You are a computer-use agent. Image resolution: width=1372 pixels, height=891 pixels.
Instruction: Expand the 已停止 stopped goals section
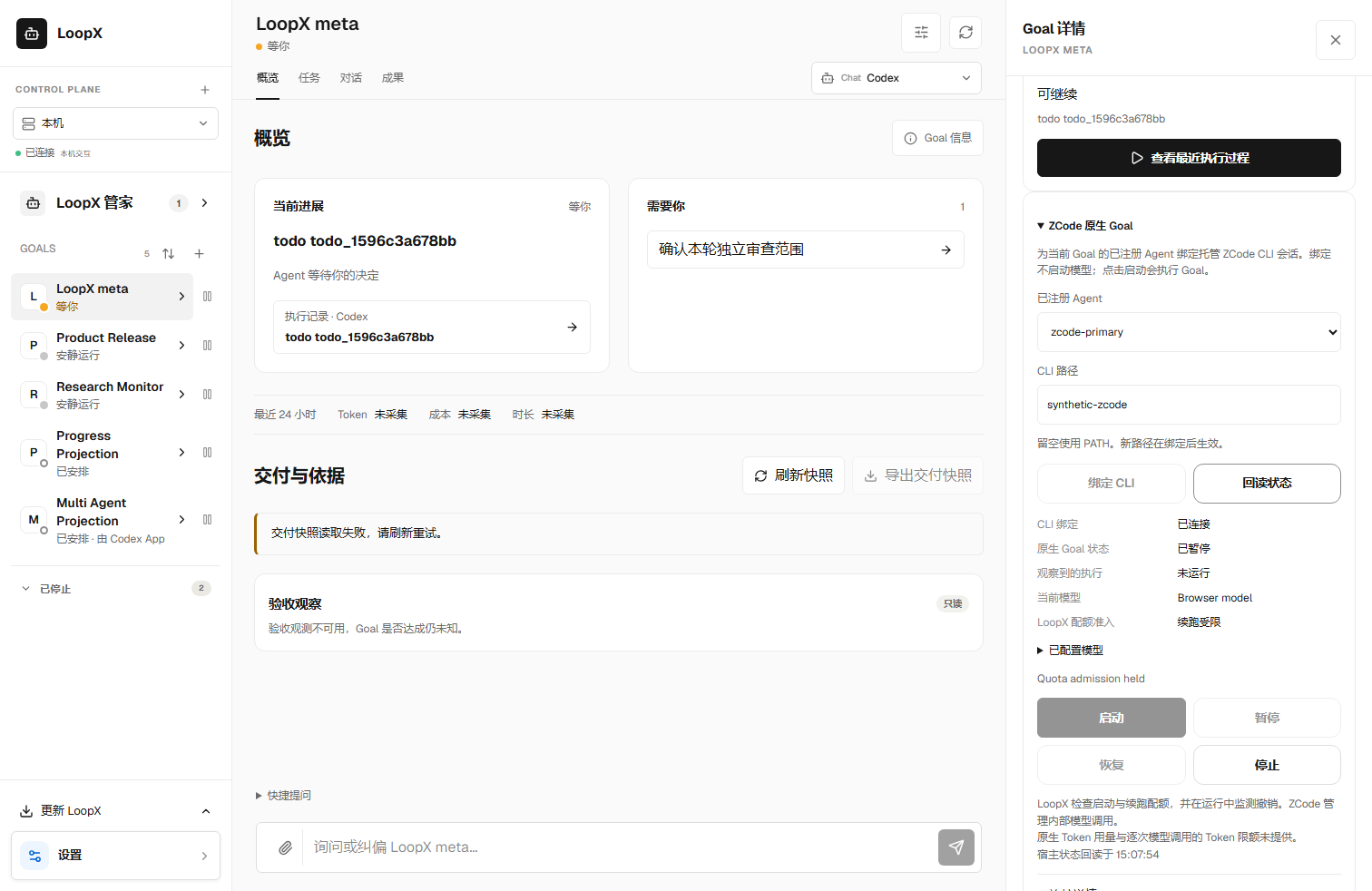[115, 589]
